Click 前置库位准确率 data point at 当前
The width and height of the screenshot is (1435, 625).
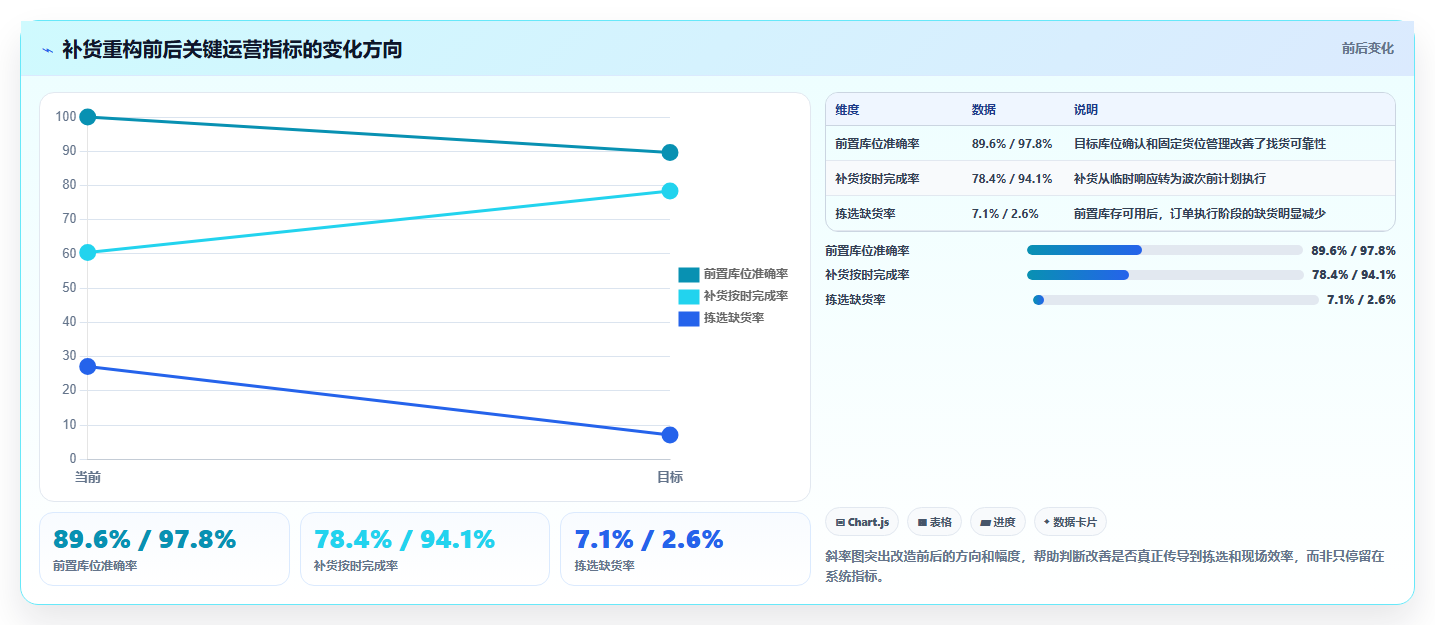point(88,117)
